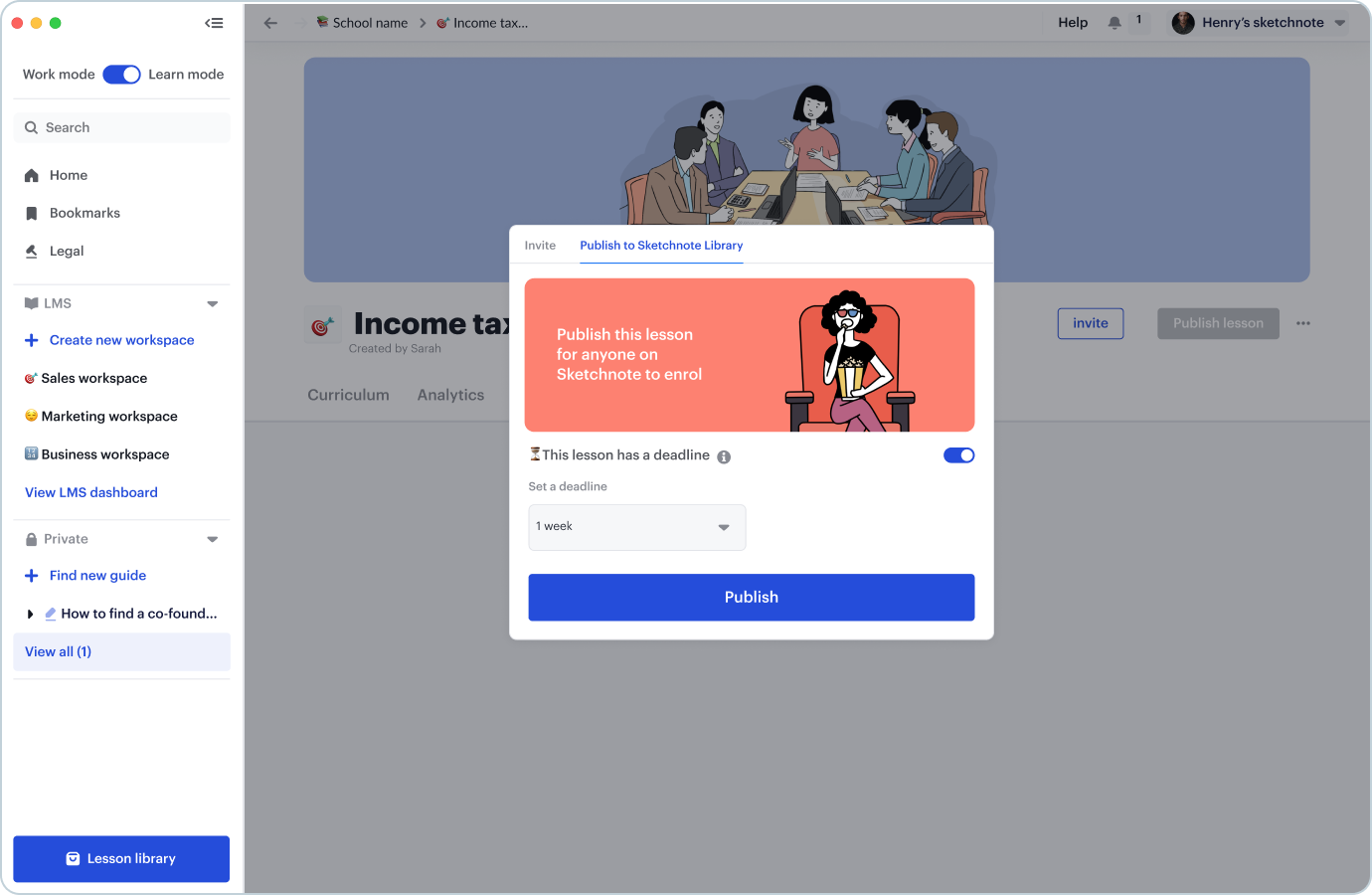The height and width of the screenshot is (895, 1372).
Task: Collapse the LMS section arrow
Action: (x=212, y=304)
